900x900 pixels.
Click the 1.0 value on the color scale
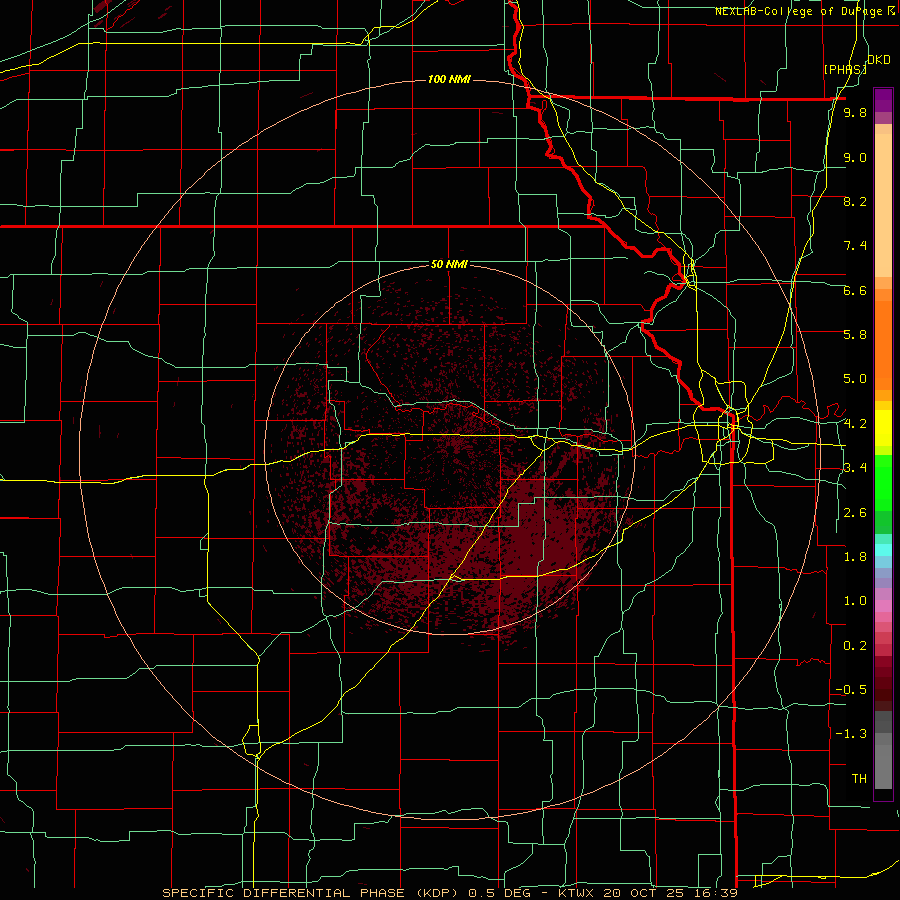(855, 600)
